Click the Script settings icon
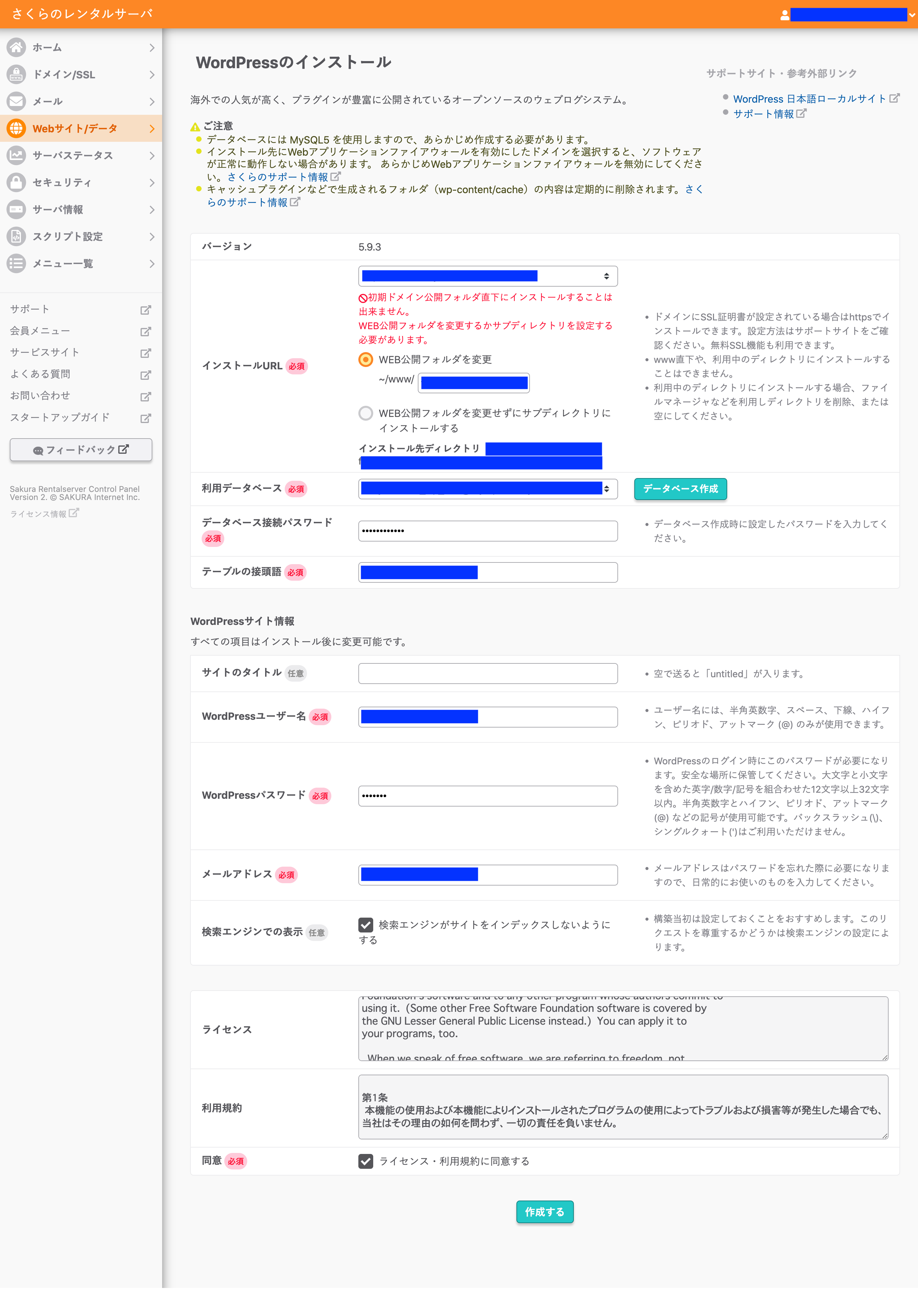Screen dimensions: 918x1316 coord(16,236)
